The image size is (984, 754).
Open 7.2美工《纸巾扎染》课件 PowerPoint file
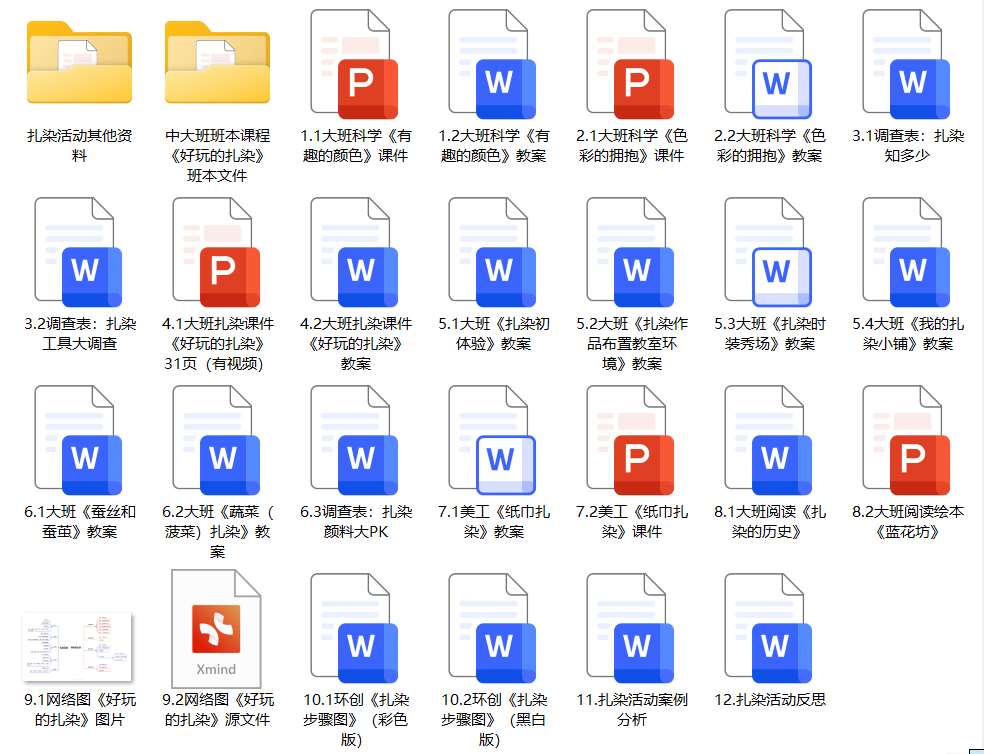coord(631,442)
